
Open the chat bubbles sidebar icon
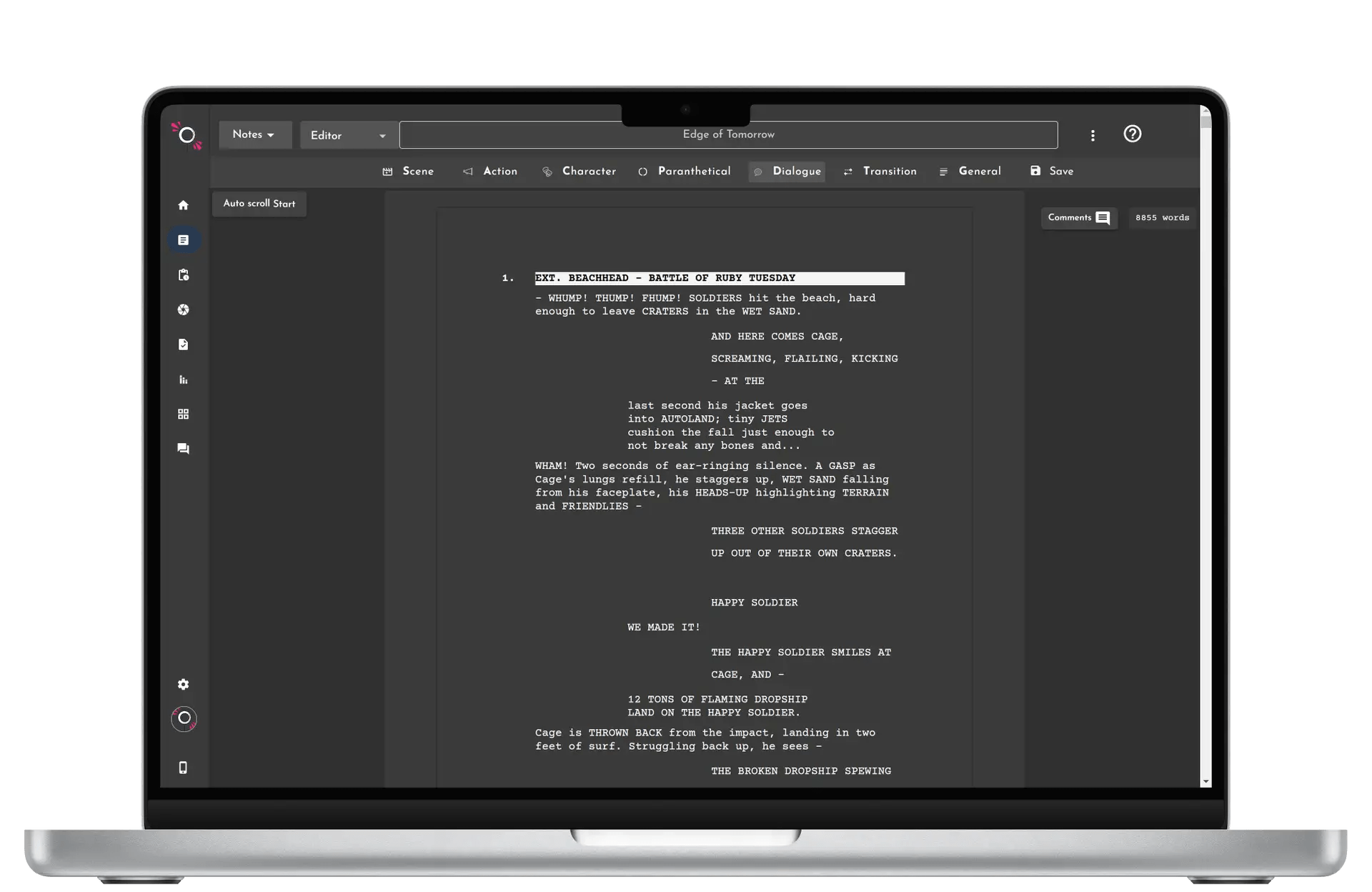point(183,449)
